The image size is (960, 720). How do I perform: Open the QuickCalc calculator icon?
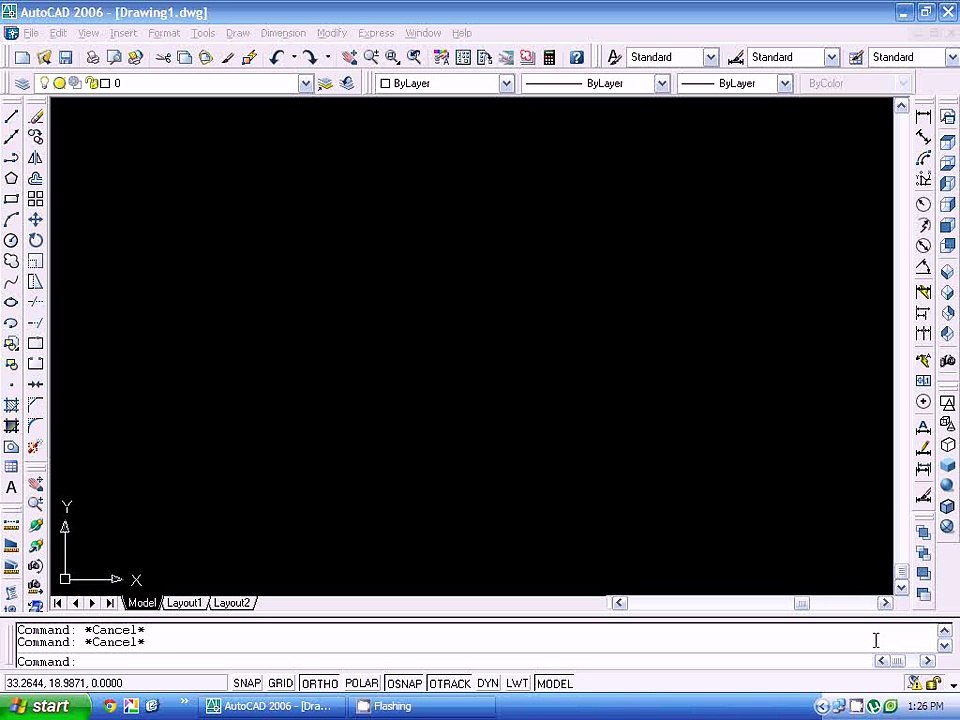(x=549, y=58)
